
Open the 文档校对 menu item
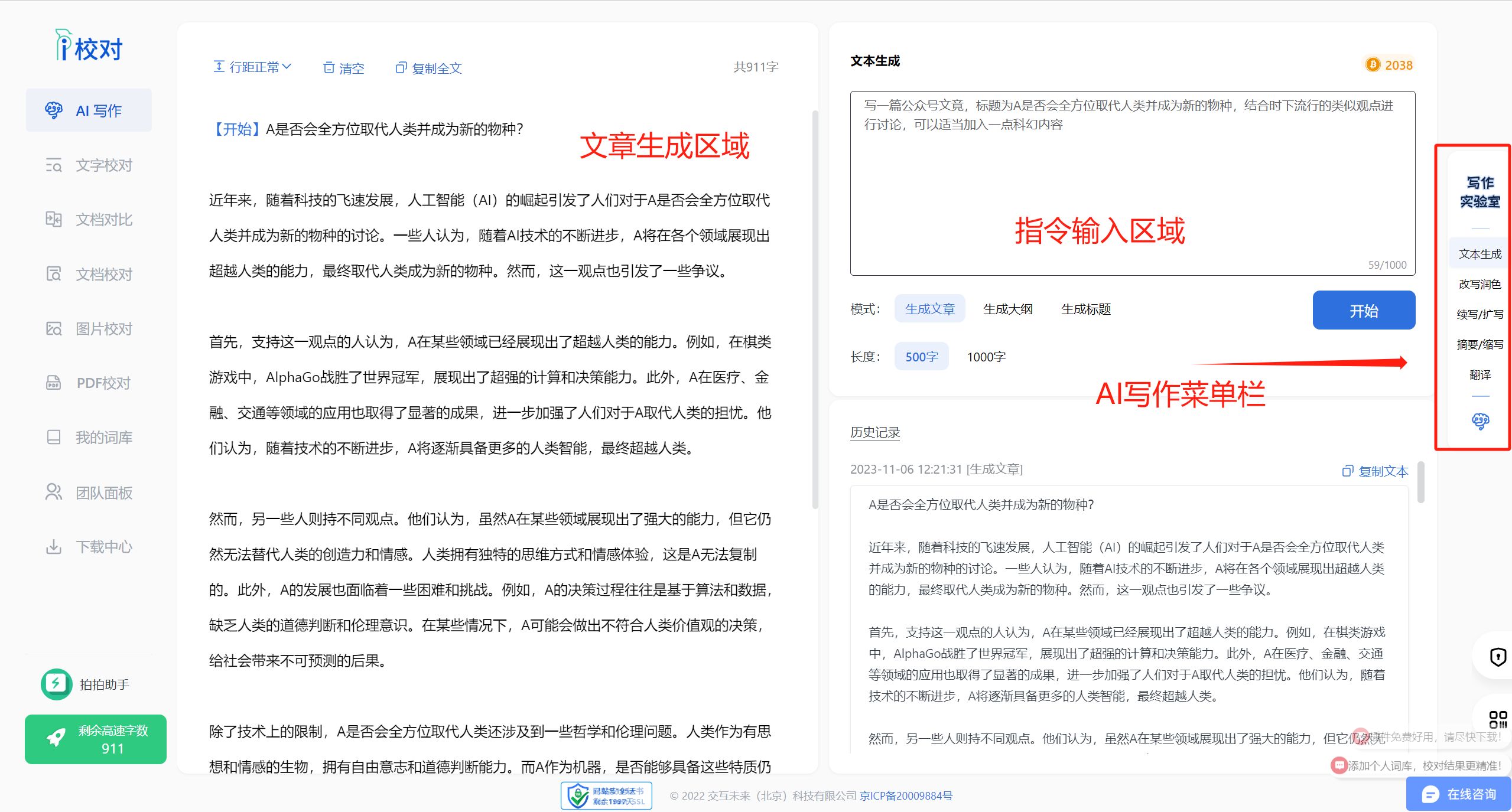tap(89, 274)
